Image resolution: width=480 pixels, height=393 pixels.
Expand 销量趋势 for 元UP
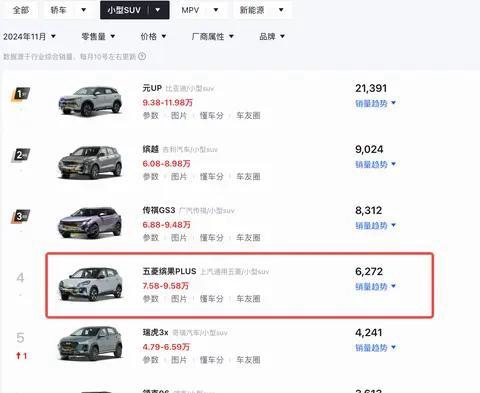coord(375,103)
